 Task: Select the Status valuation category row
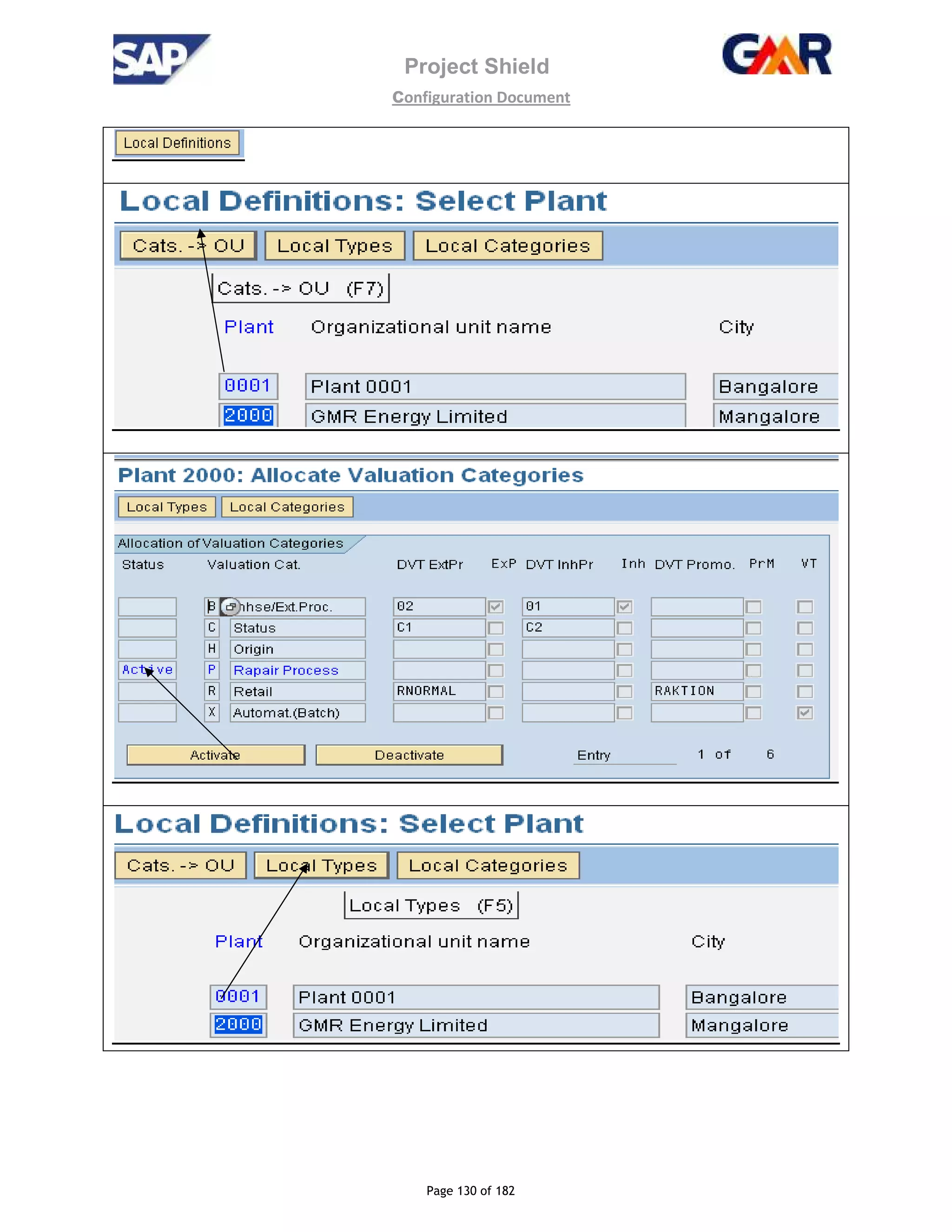click(x=298, y=628)
